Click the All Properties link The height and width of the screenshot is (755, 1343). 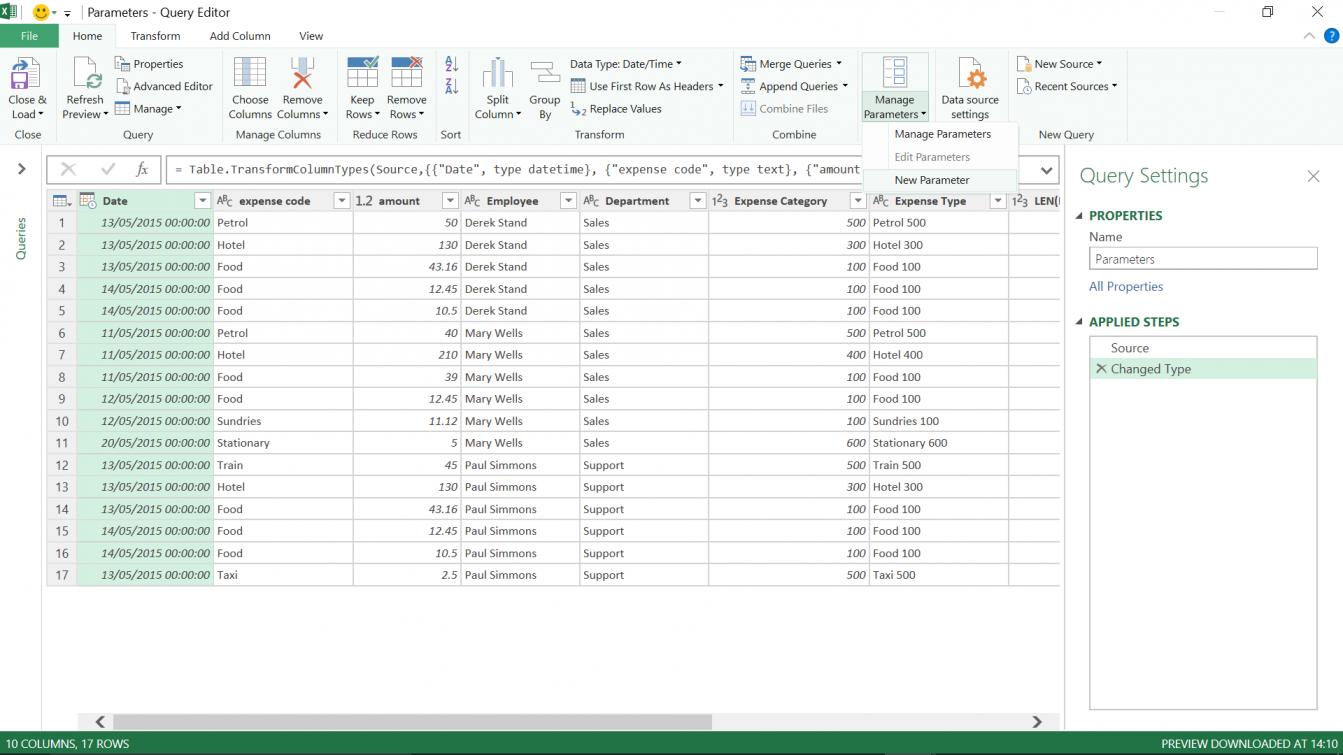coord(1126,286)
